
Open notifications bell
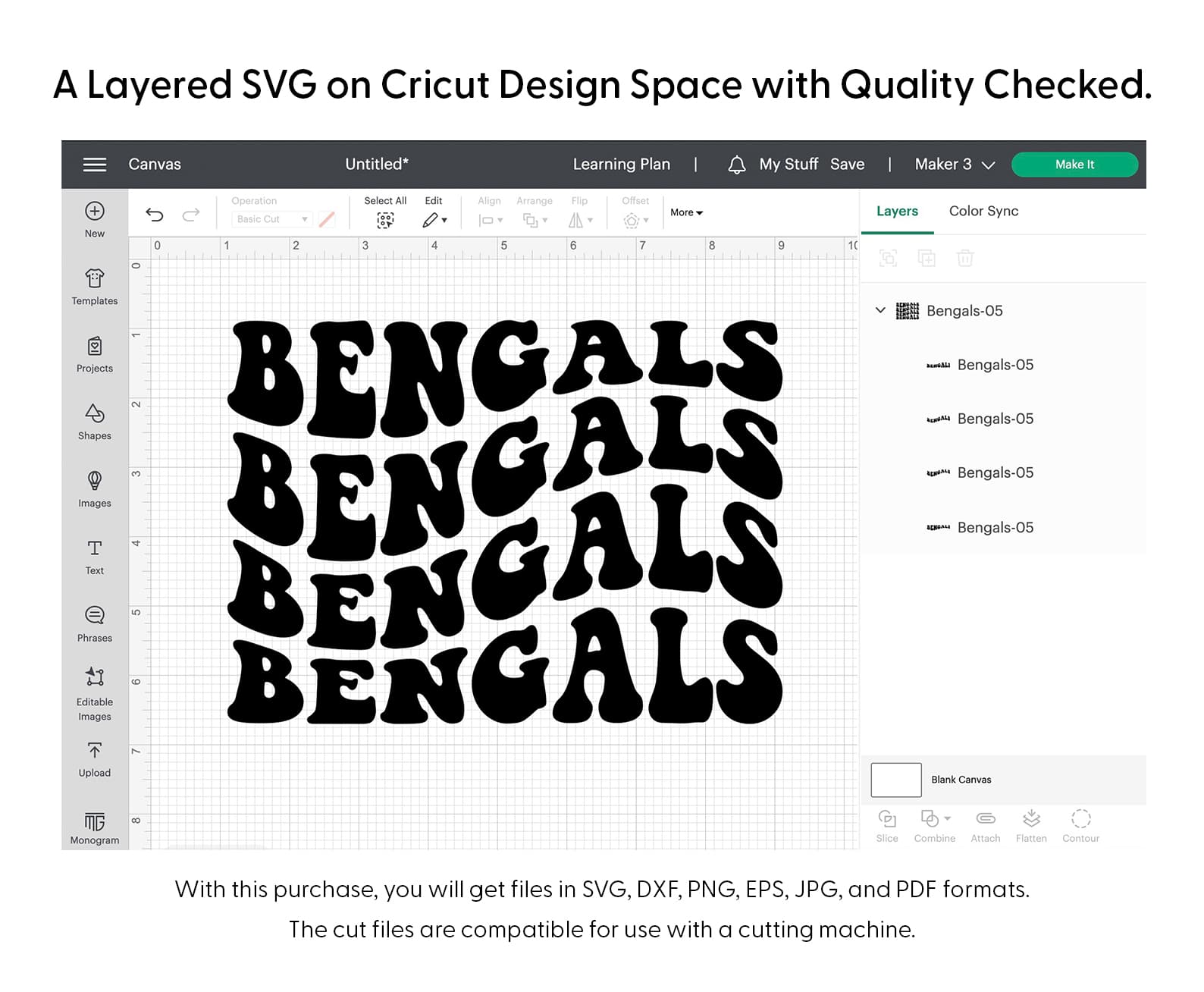pyautogui.click(x=736, y=165)
